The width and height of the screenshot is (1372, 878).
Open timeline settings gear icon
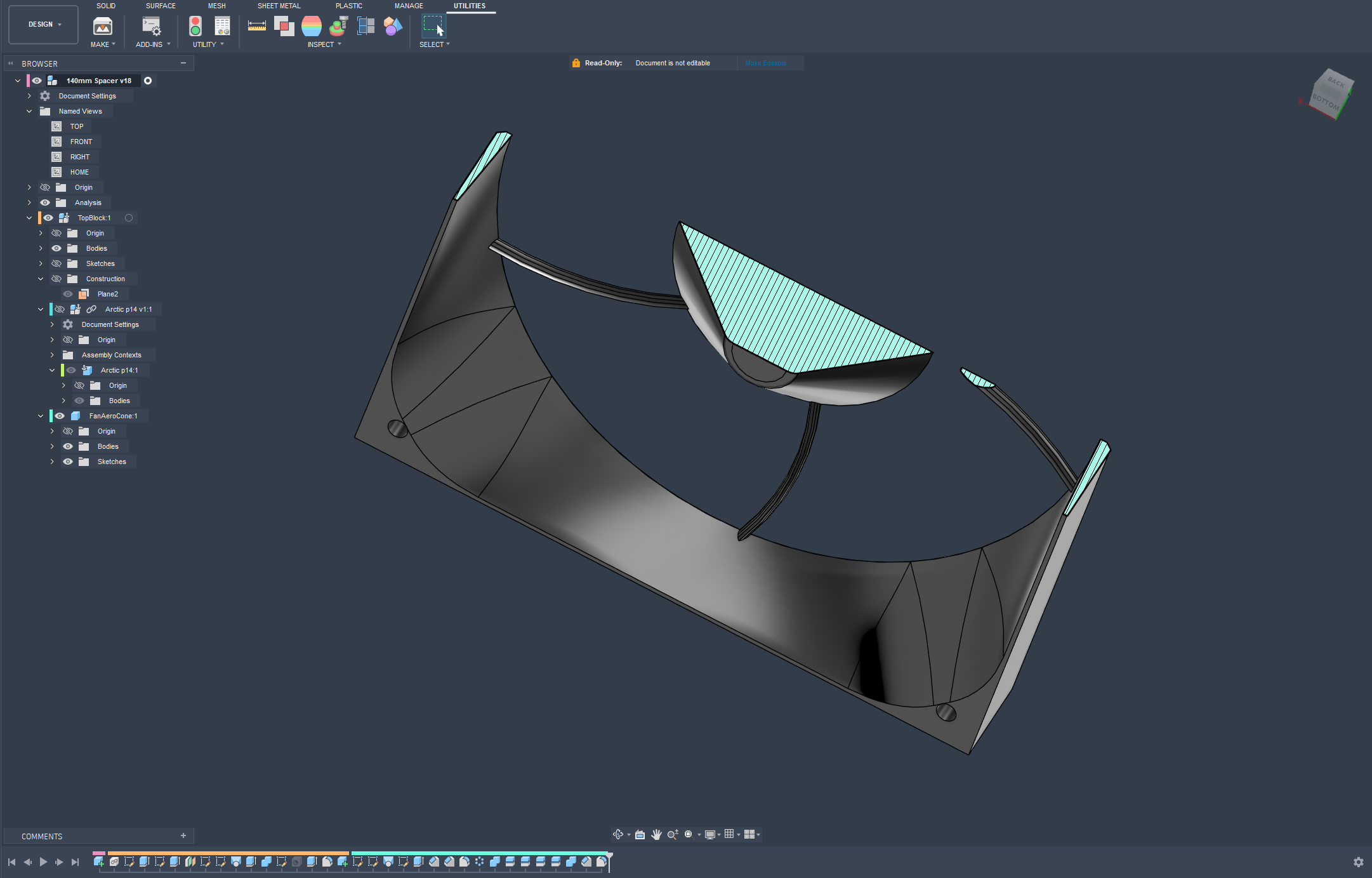[x=1358, y=861]
